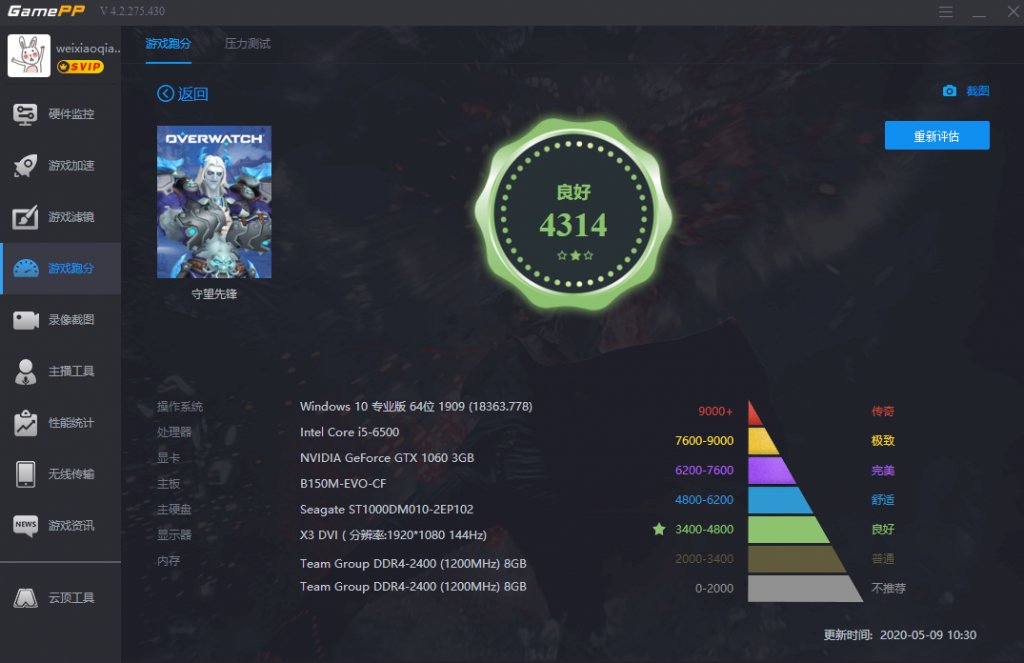Click the 截图 screenshot link
Image resolution: width=1024 pixels, height=663 pixels.
(978, 91)
